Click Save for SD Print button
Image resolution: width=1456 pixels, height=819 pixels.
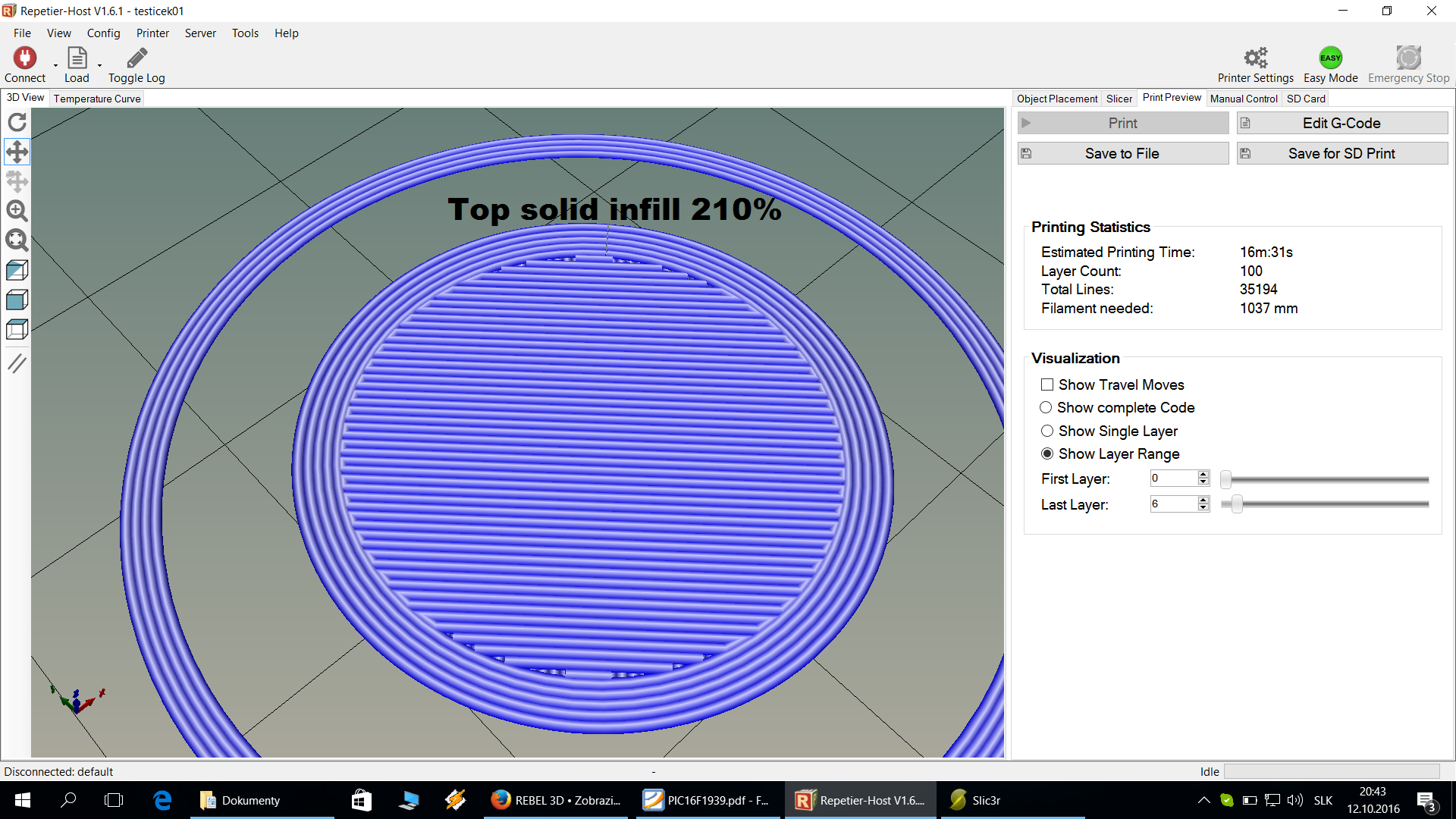coord(1341,153)
